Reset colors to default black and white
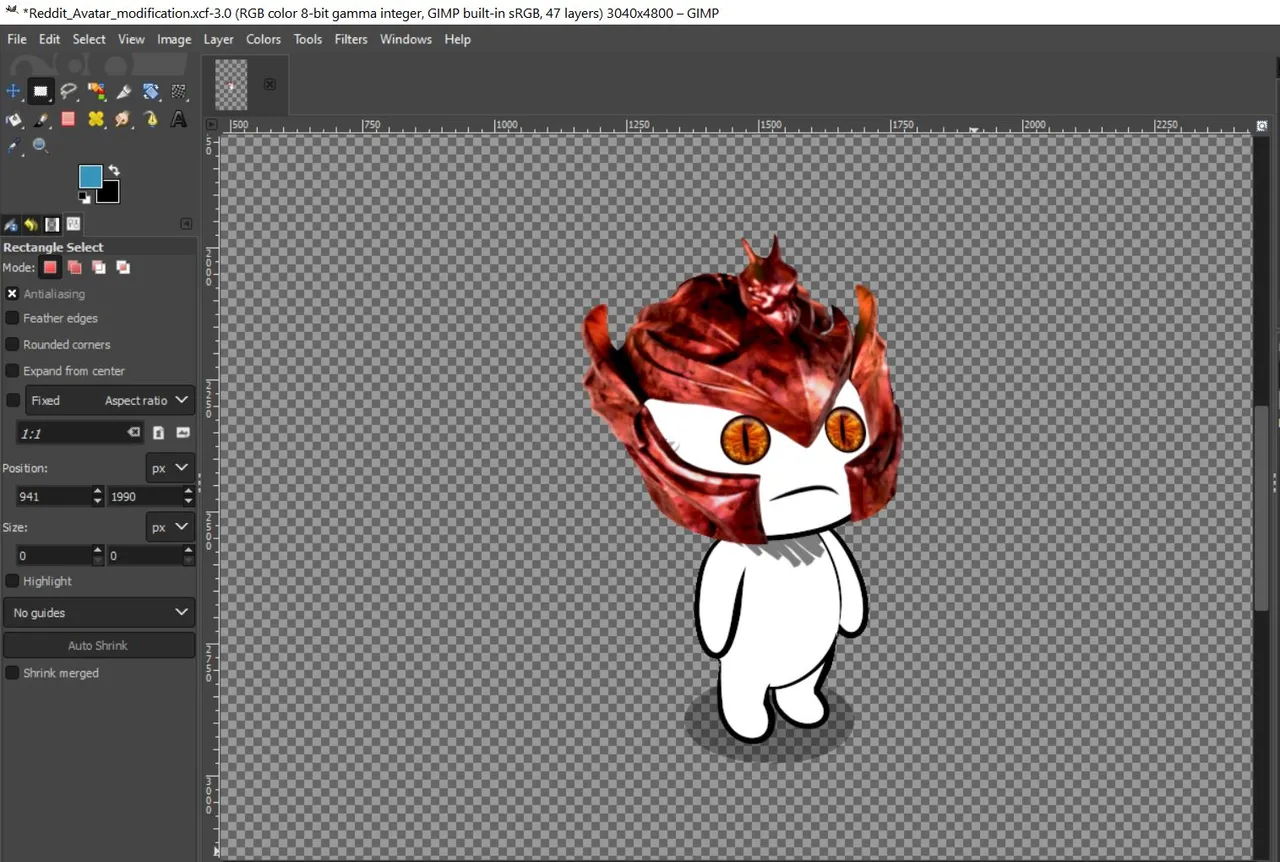This screenshot has width=1280, height=862. pyautogui.click(x=84, y=197)
